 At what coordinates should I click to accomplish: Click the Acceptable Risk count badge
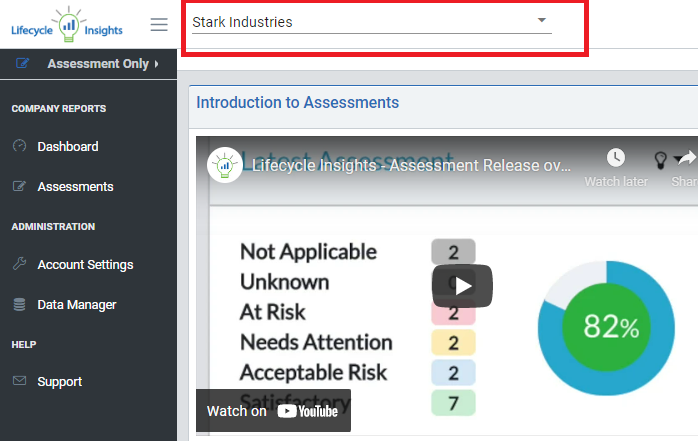pyautogui.click(x=453, y=373)
